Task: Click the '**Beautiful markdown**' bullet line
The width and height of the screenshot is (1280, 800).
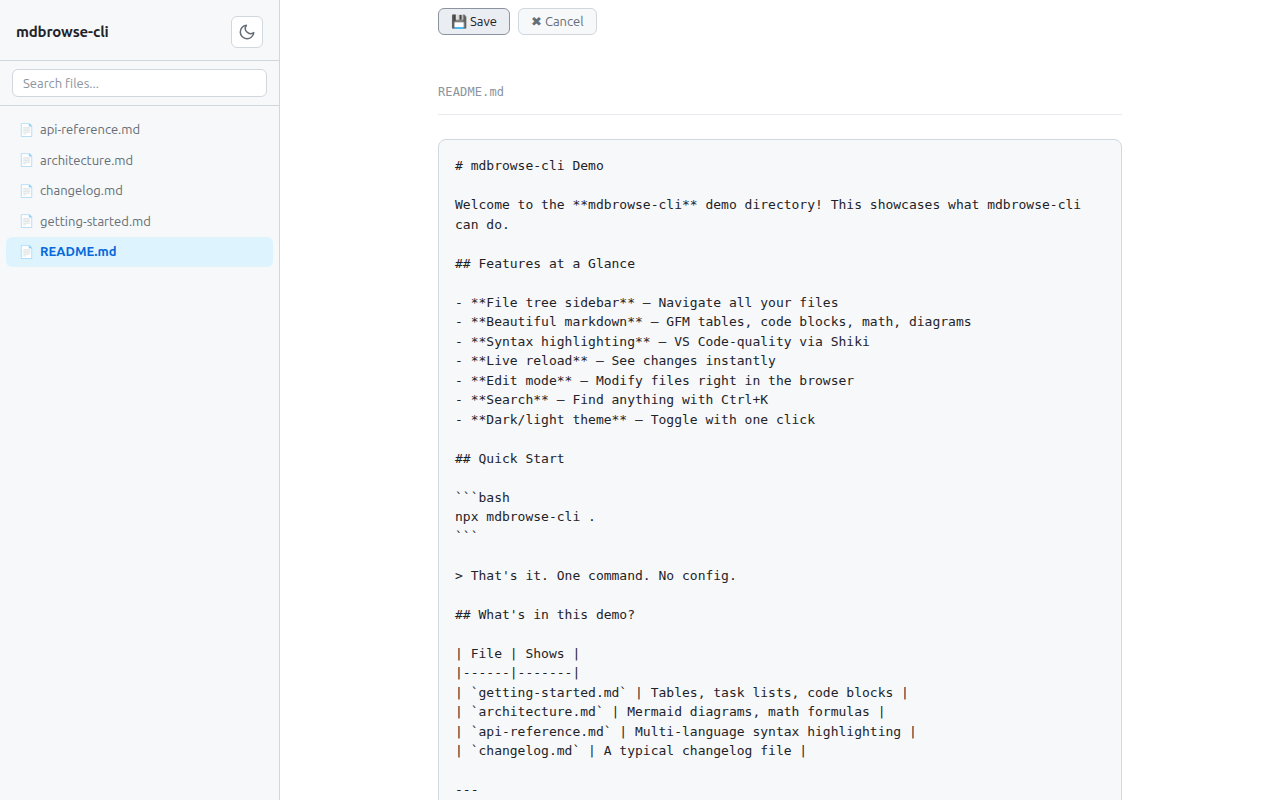Action: tap(713, 322)
